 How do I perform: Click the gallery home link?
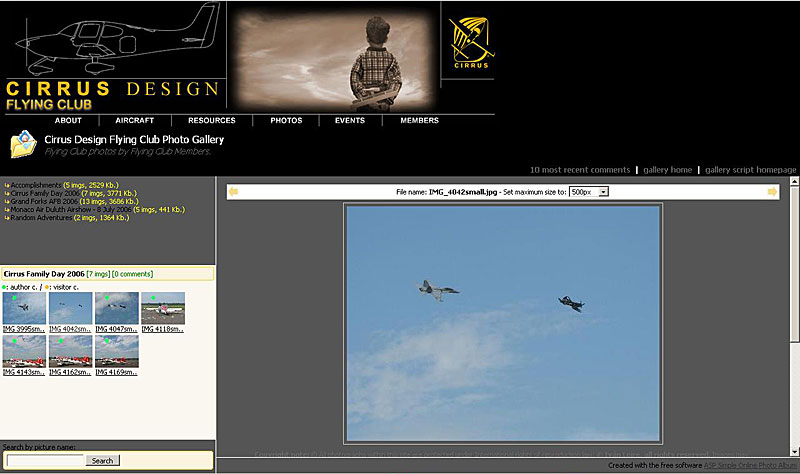pyautogui.click(x=667, y=170)
